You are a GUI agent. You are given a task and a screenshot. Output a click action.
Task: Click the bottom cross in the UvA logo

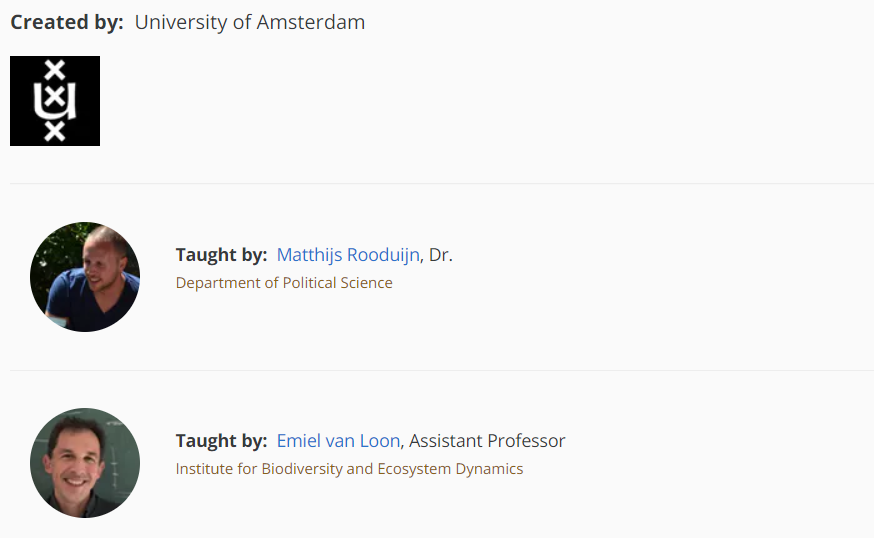click(55, 130)
